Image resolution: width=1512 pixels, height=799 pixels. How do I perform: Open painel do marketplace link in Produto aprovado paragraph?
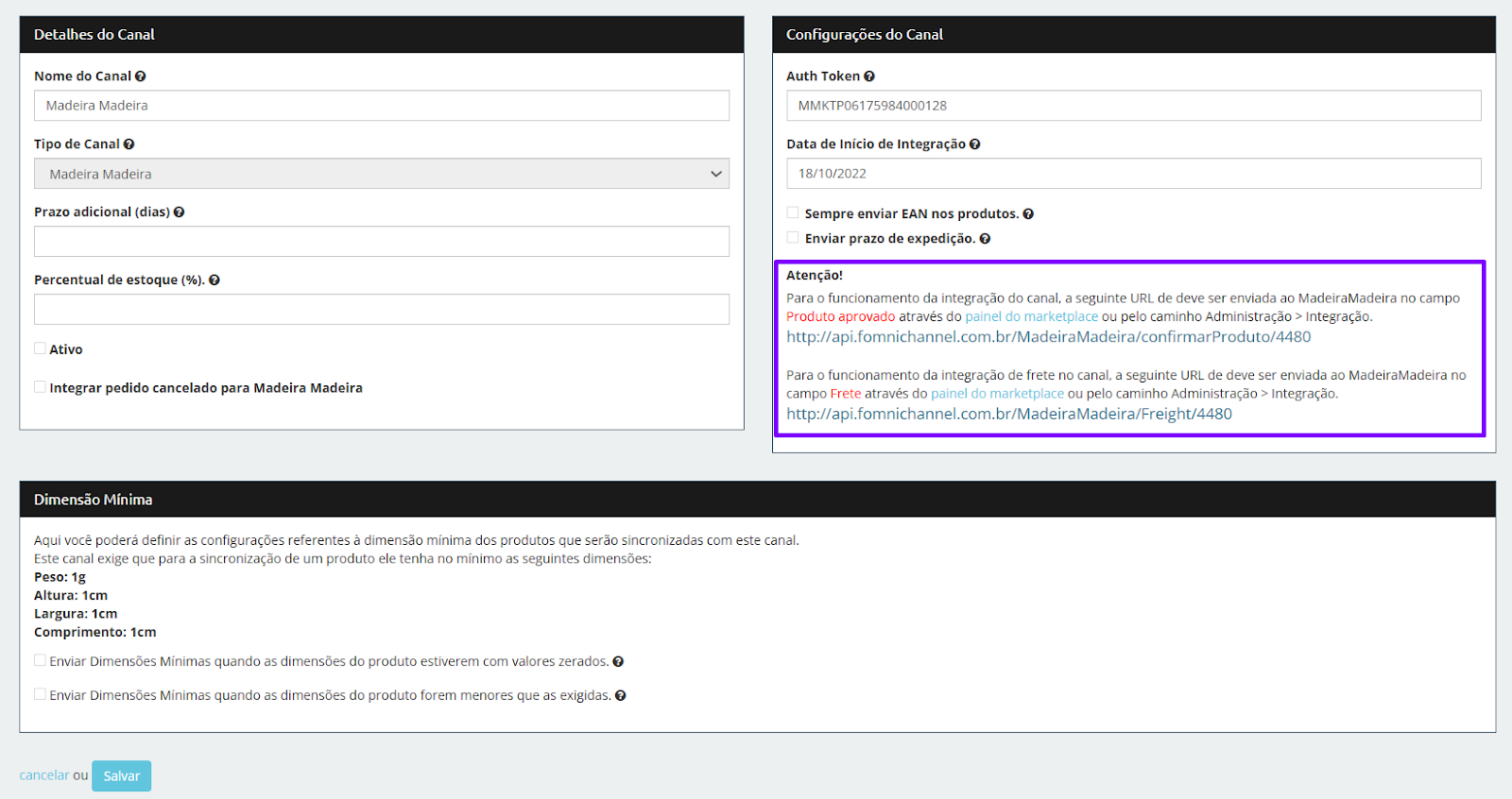1032,316
